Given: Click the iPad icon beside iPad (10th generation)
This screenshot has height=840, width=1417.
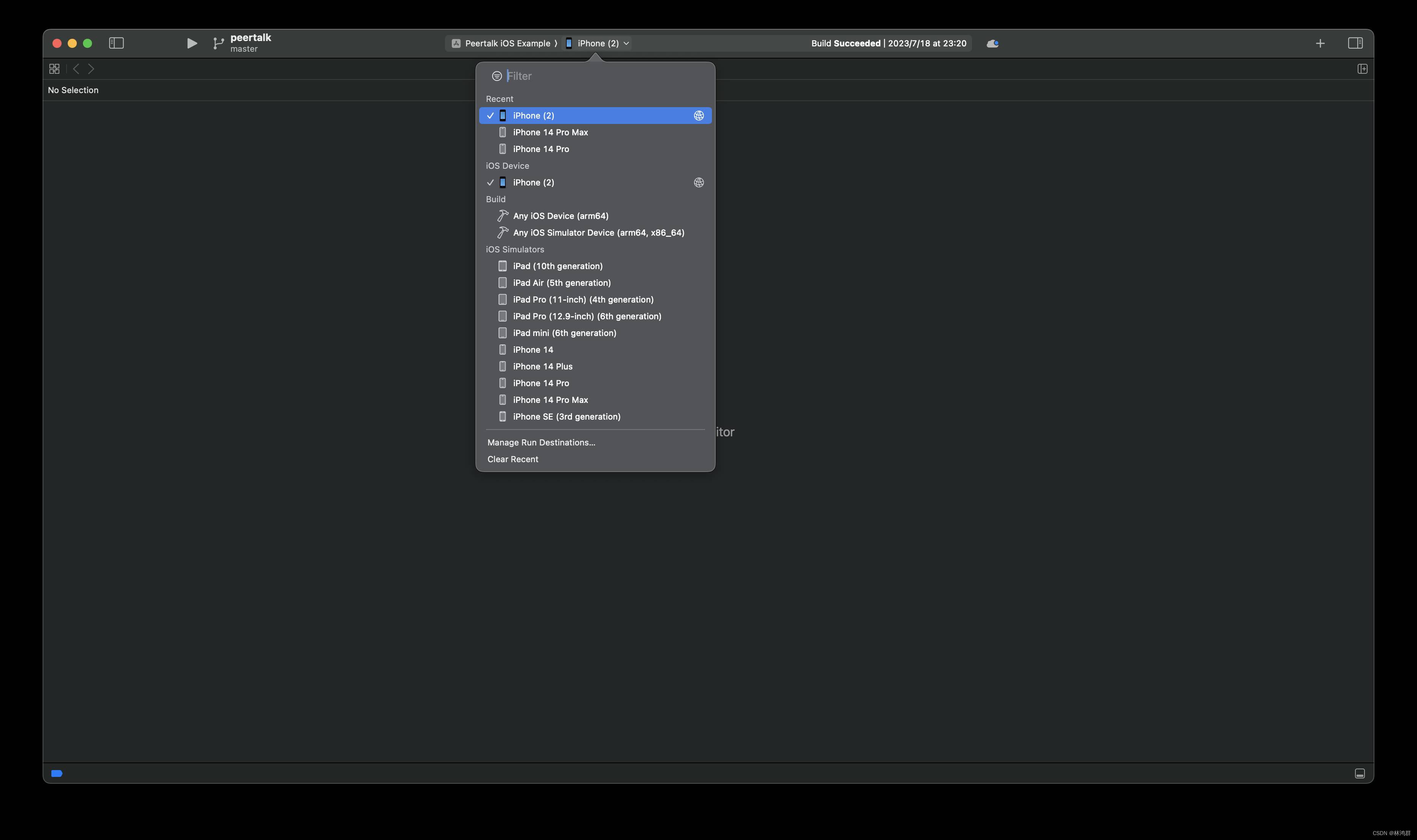Looking at the screenshot, I should [502, 266].
